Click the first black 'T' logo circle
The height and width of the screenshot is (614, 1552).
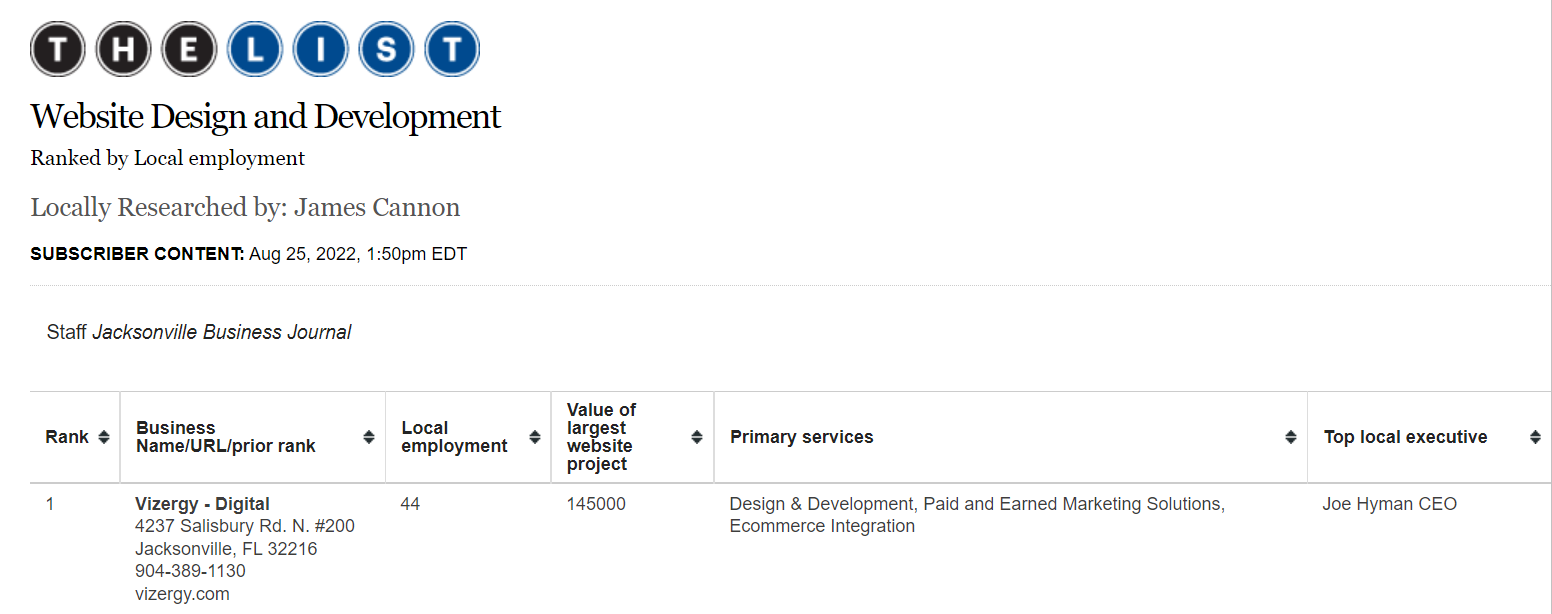tap(58, 49)
